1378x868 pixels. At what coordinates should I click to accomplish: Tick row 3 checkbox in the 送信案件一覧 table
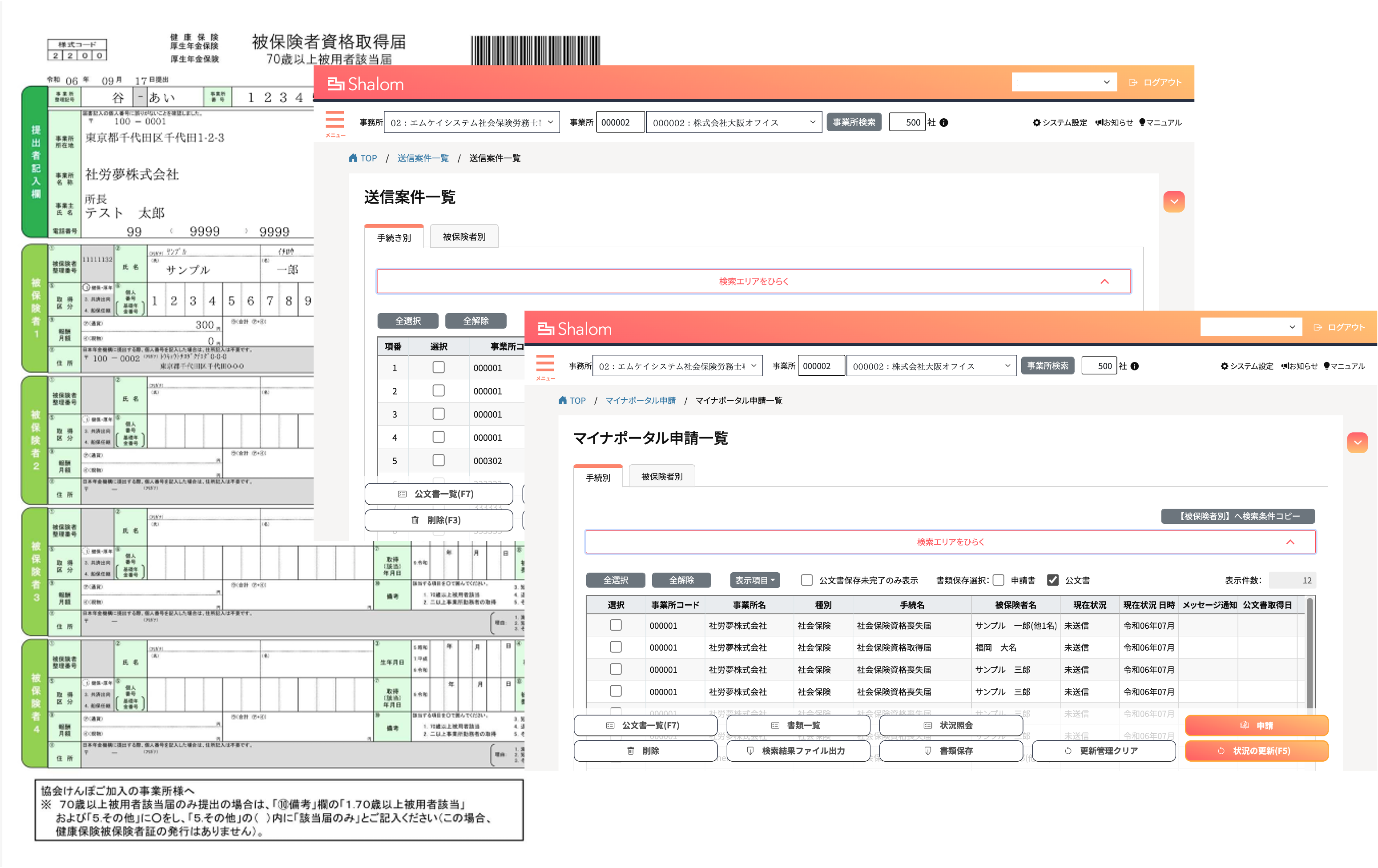click(x=438, y=414)
